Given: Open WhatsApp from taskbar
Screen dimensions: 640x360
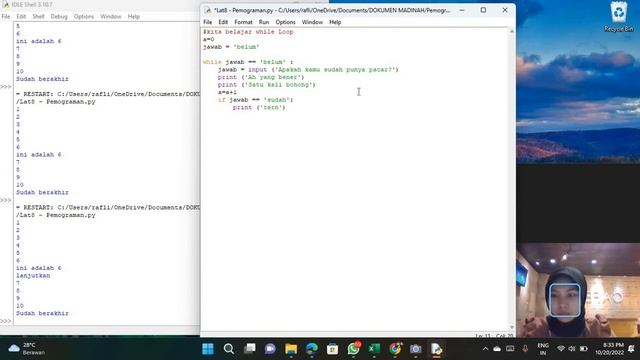Looking at the screenshot, I should [353, 349].
